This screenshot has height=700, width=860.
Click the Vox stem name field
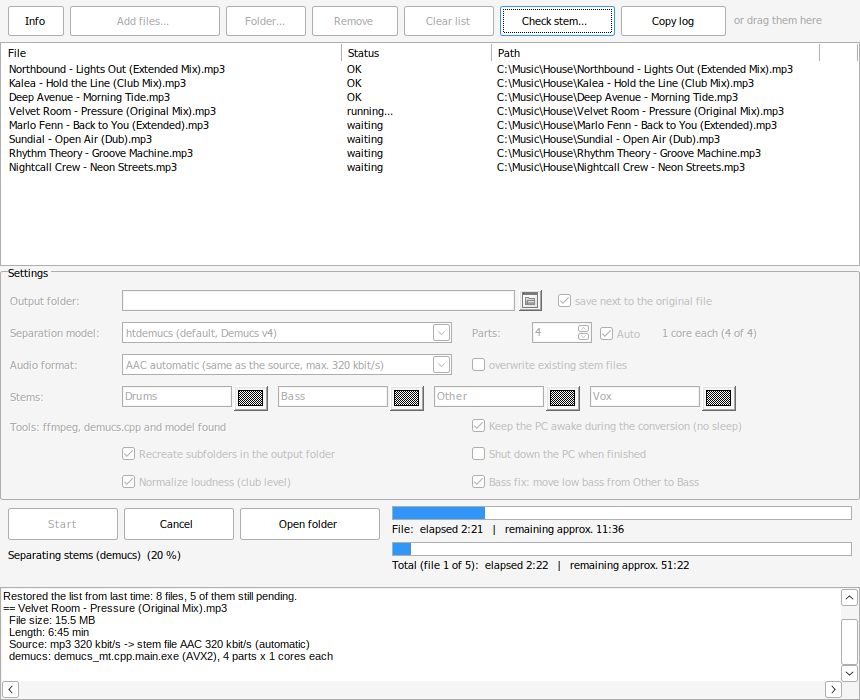click(x=644, y=396)
